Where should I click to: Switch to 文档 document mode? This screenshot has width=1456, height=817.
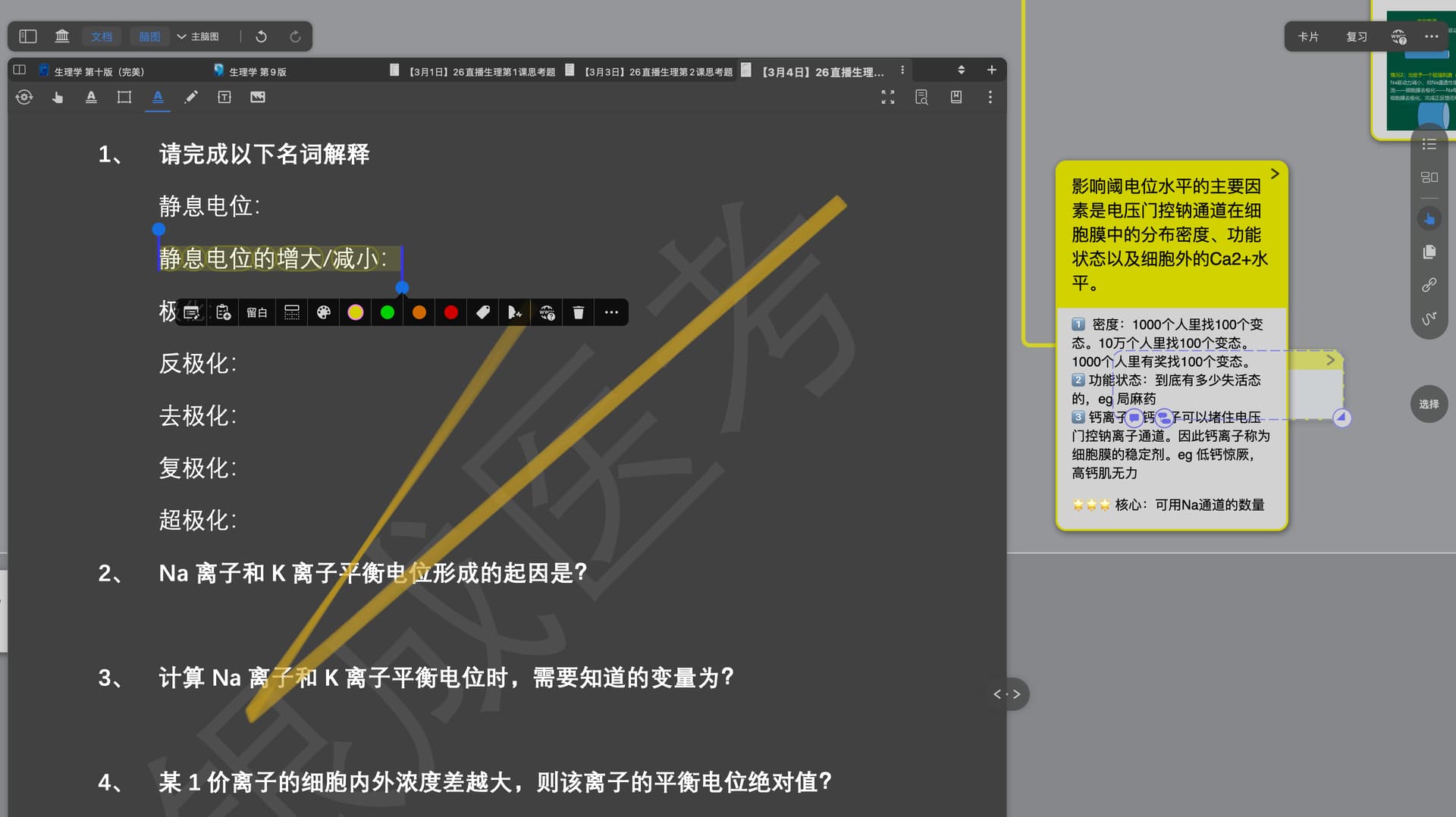tap(102, 36)
